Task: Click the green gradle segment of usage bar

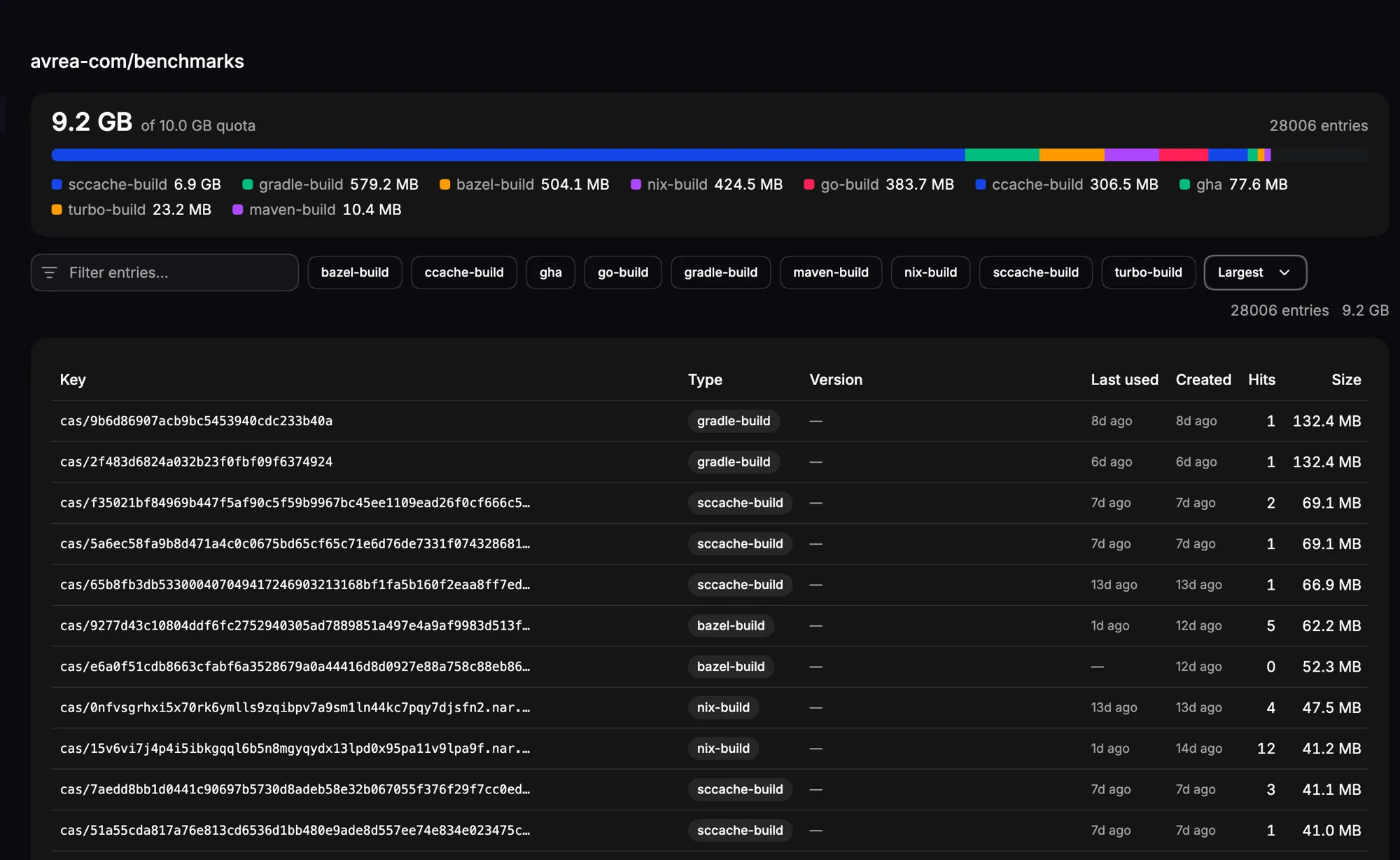Action: pos(1002,155)
